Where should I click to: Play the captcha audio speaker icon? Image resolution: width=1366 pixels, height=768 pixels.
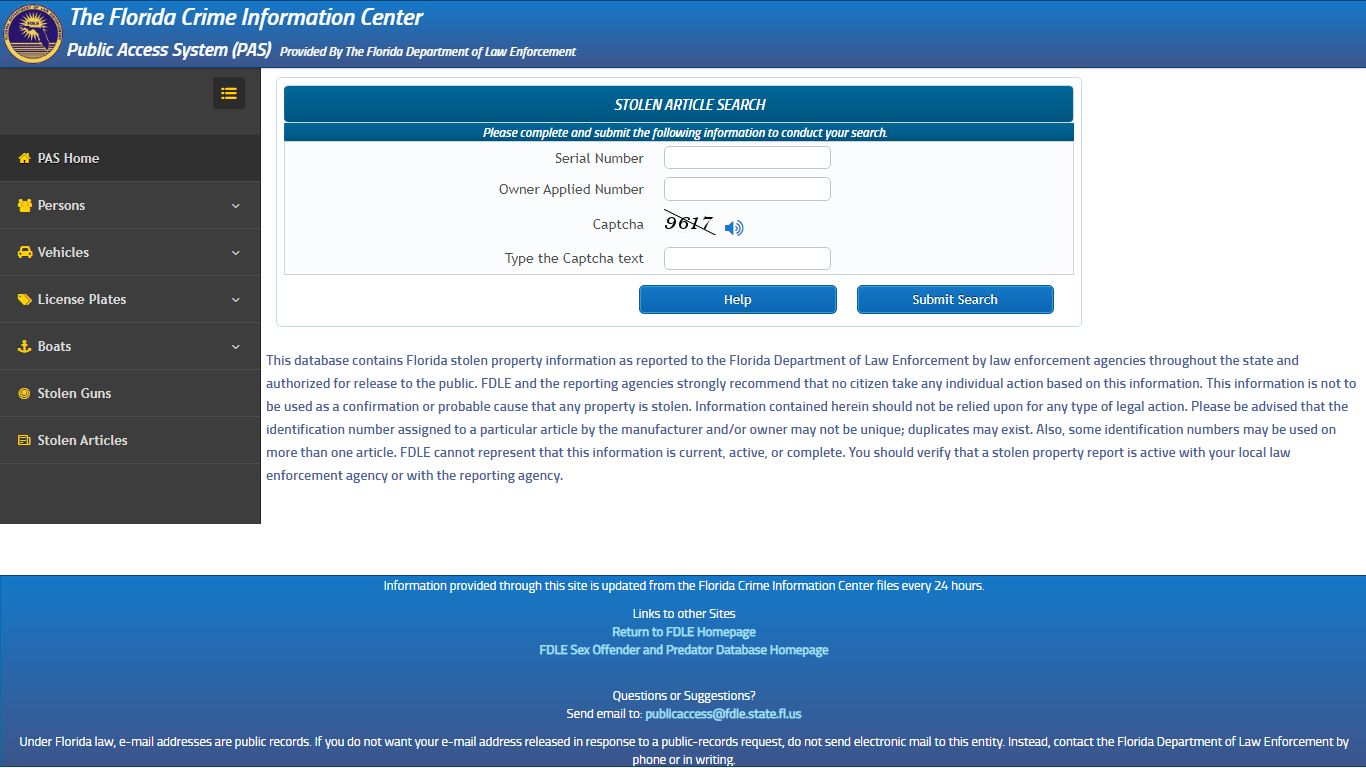point(734,228)
